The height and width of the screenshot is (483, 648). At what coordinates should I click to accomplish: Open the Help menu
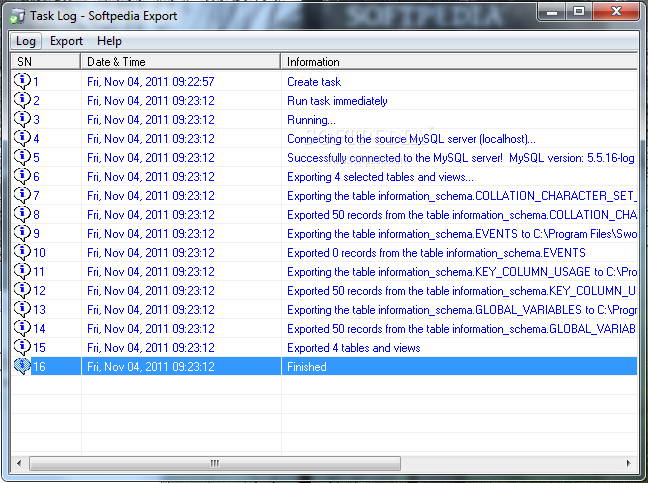pyautogui.click(x=109, y=41)
